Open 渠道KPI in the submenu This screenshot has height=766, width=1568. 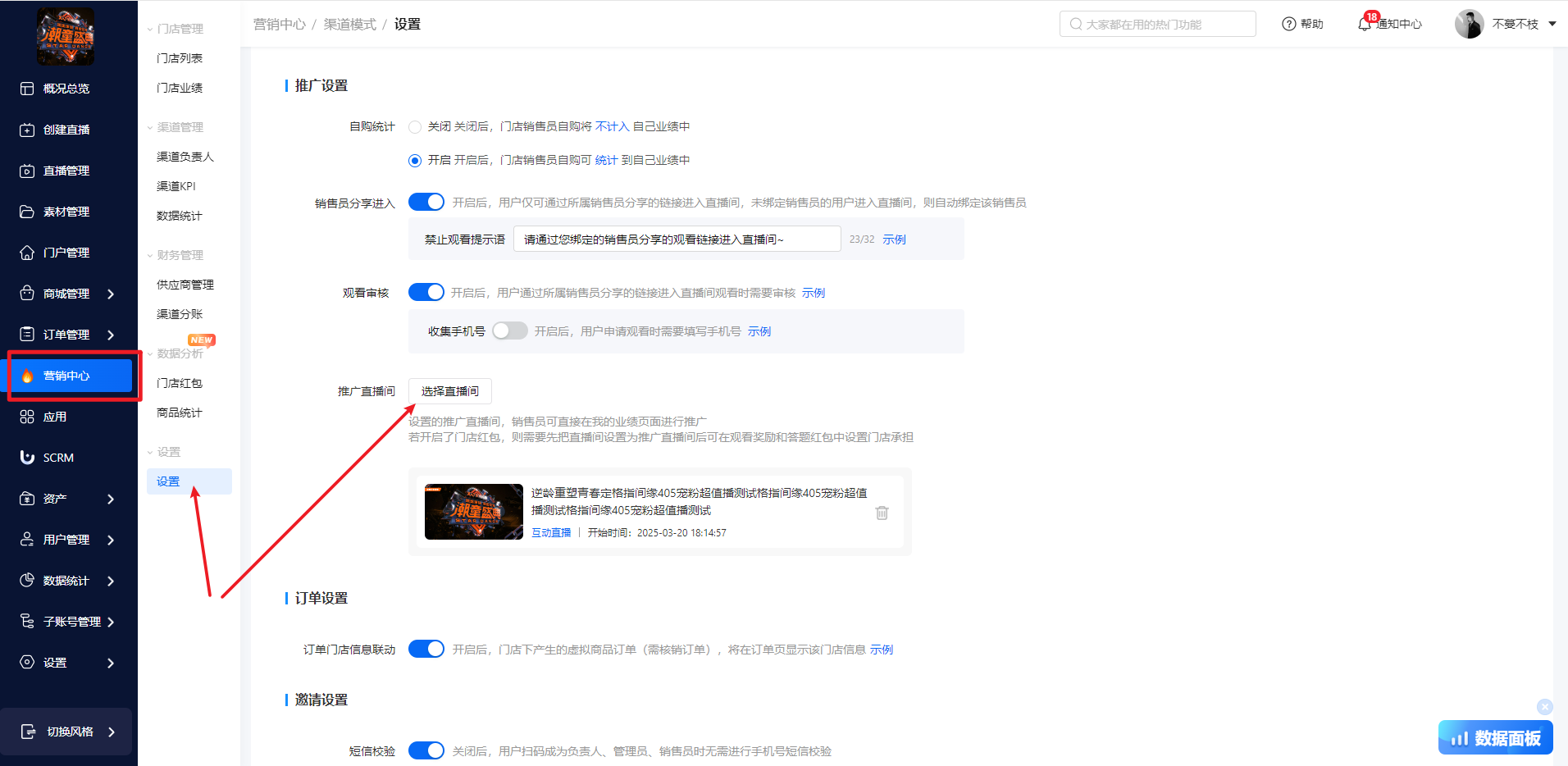coord(176,186)
